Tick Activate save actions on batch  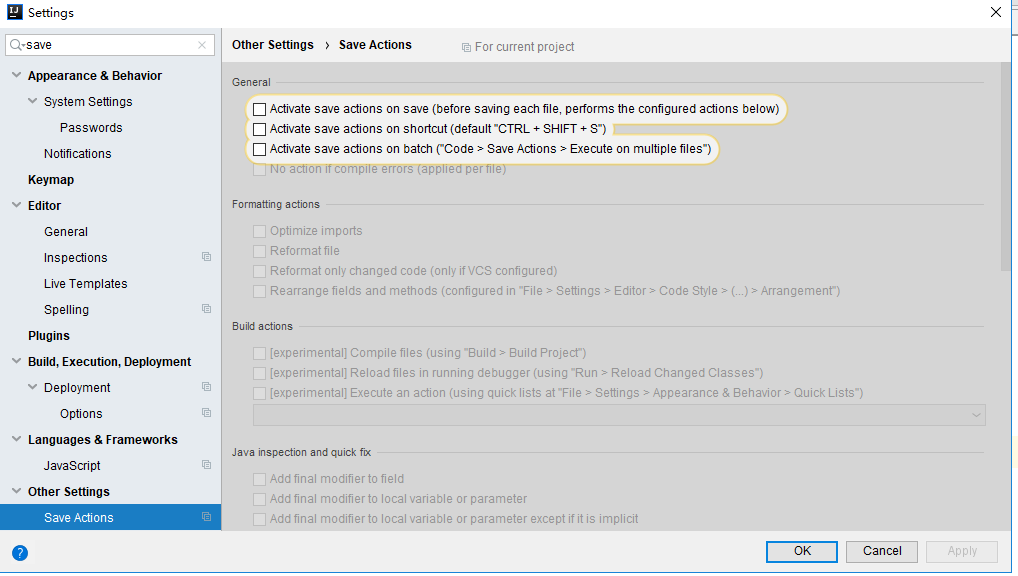point(260,149)
